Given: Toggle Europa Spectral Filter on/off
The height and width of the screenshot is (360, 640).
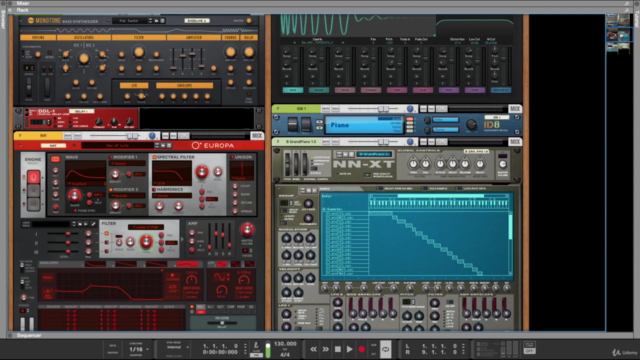Looking at the screenshot, I should [155, 157].
